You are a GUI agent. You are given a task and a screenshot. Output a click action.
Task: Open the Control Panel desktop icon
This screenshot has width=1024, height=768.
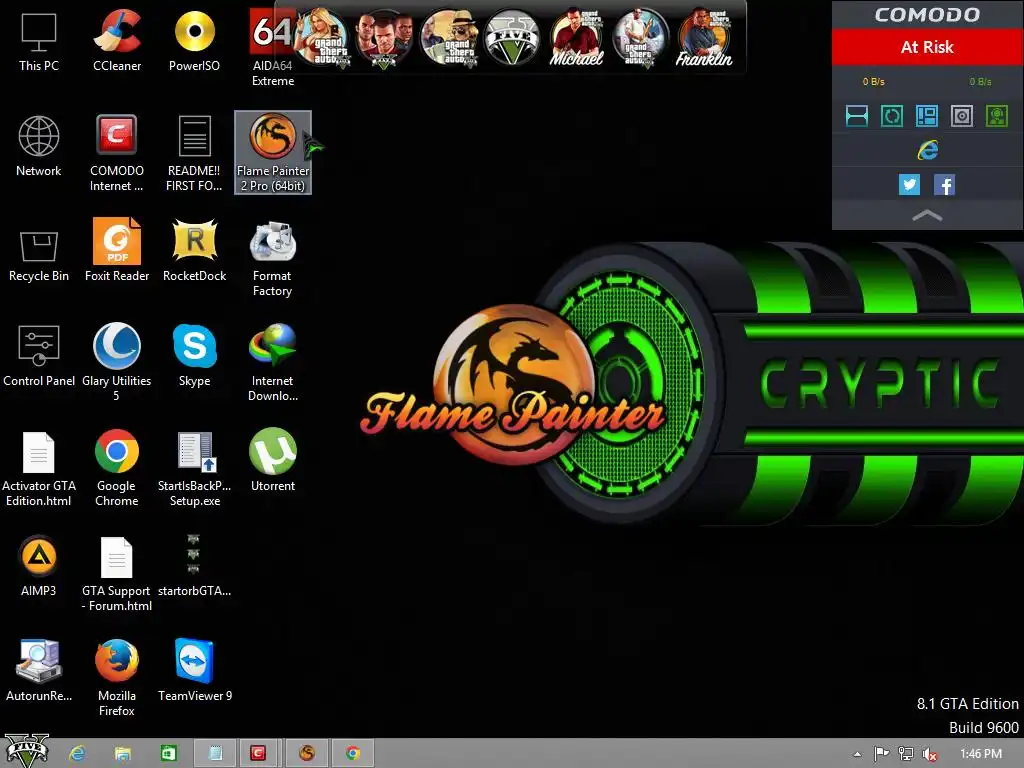[x=39, y=356]
